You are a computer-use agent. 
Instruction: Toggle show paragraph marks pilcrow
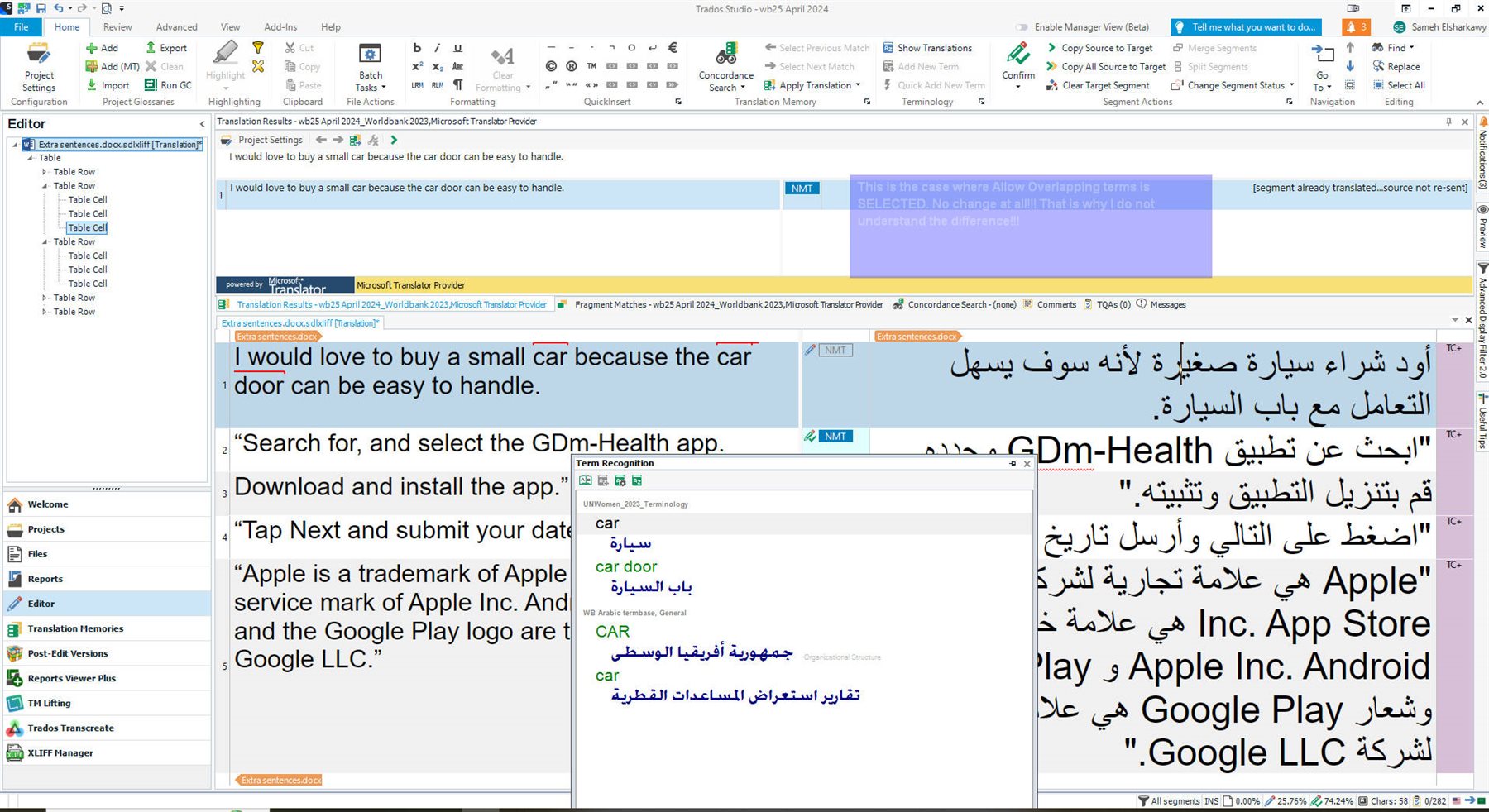(x=457, y=85)
